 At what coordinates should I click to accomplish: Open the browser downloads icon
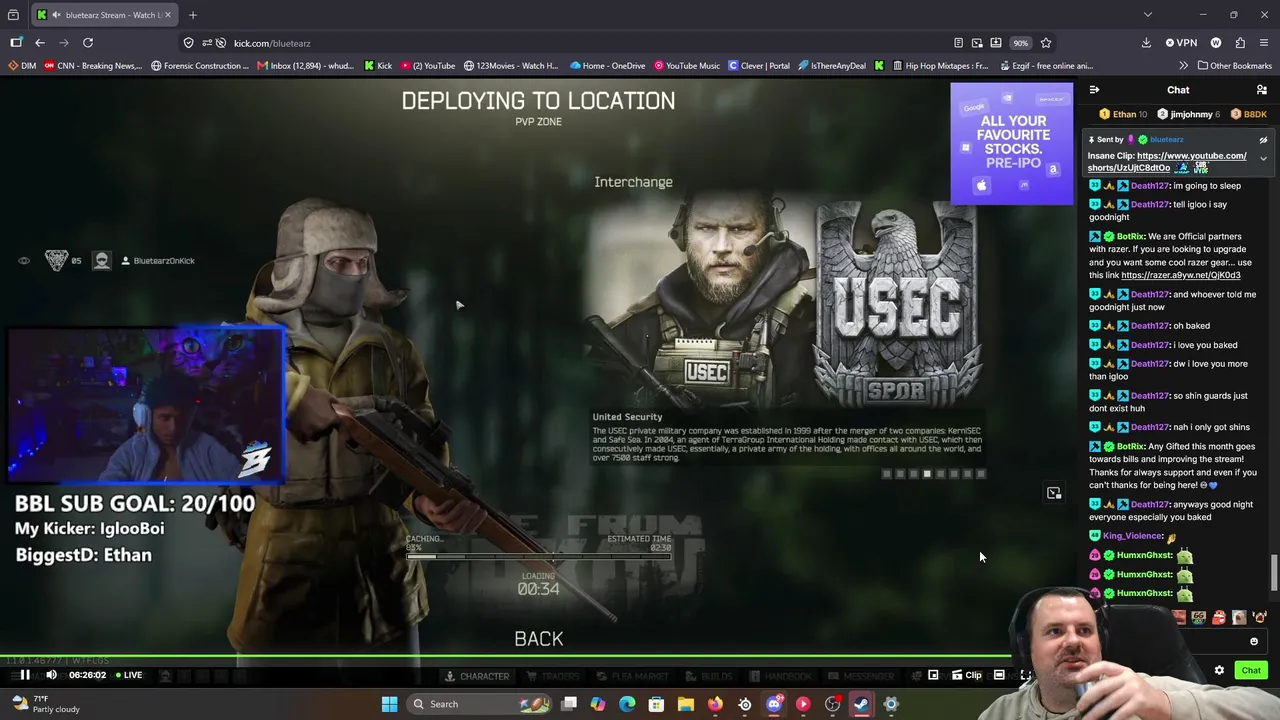coord(1146,43)
